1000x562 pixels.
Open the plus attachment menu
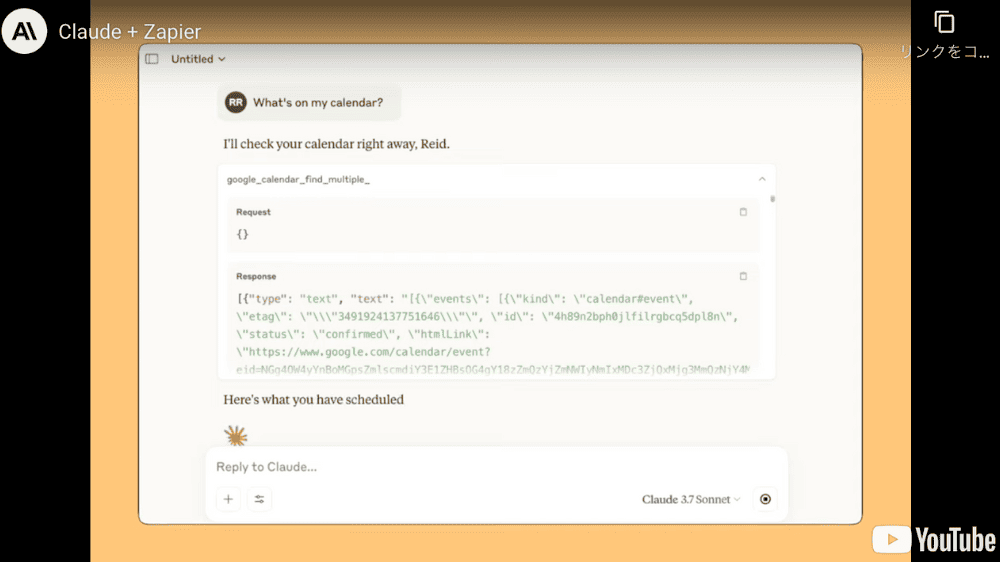click(228, 499)
